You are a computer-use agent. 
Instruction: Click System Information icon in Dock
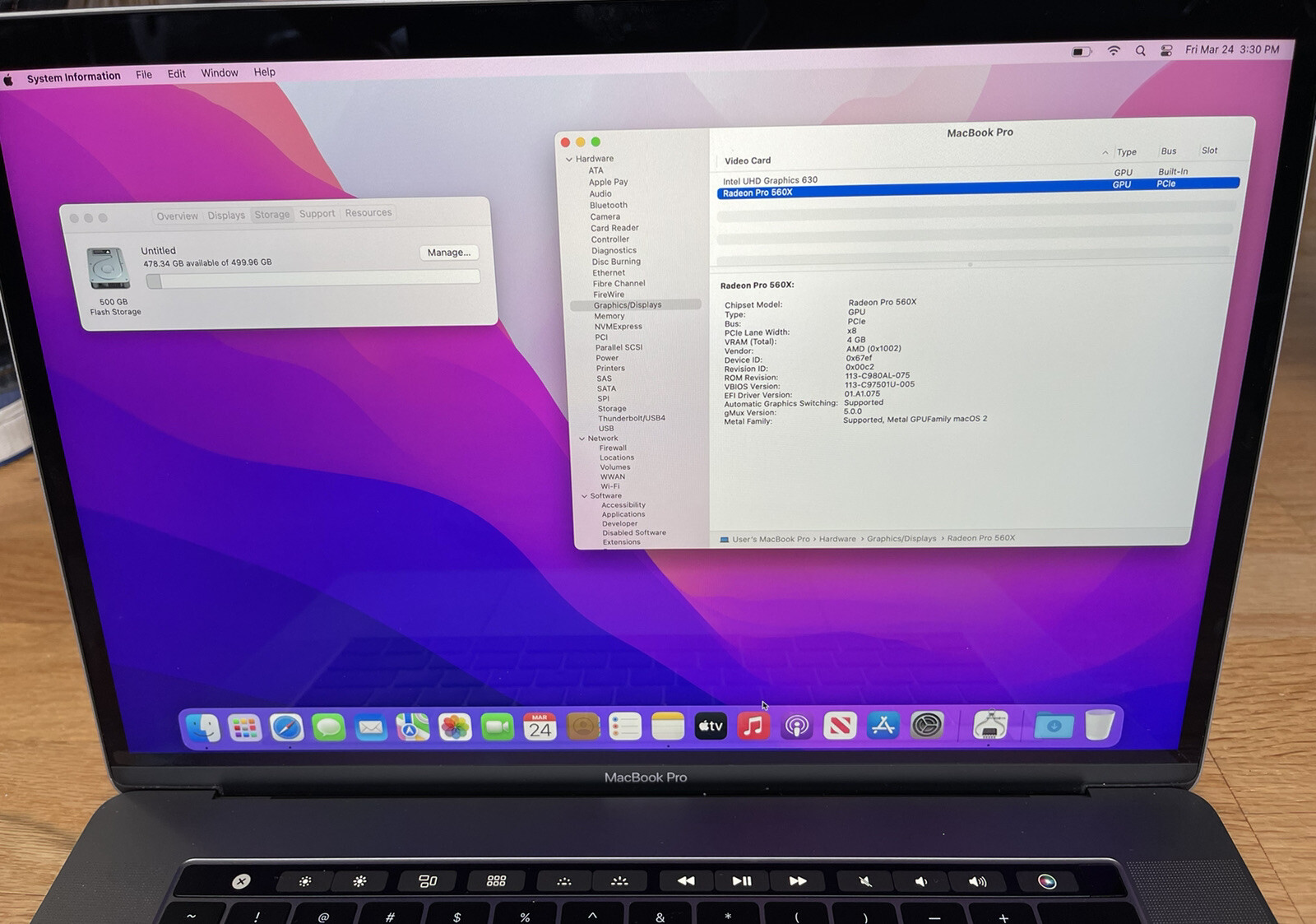[x=990, y=726]
